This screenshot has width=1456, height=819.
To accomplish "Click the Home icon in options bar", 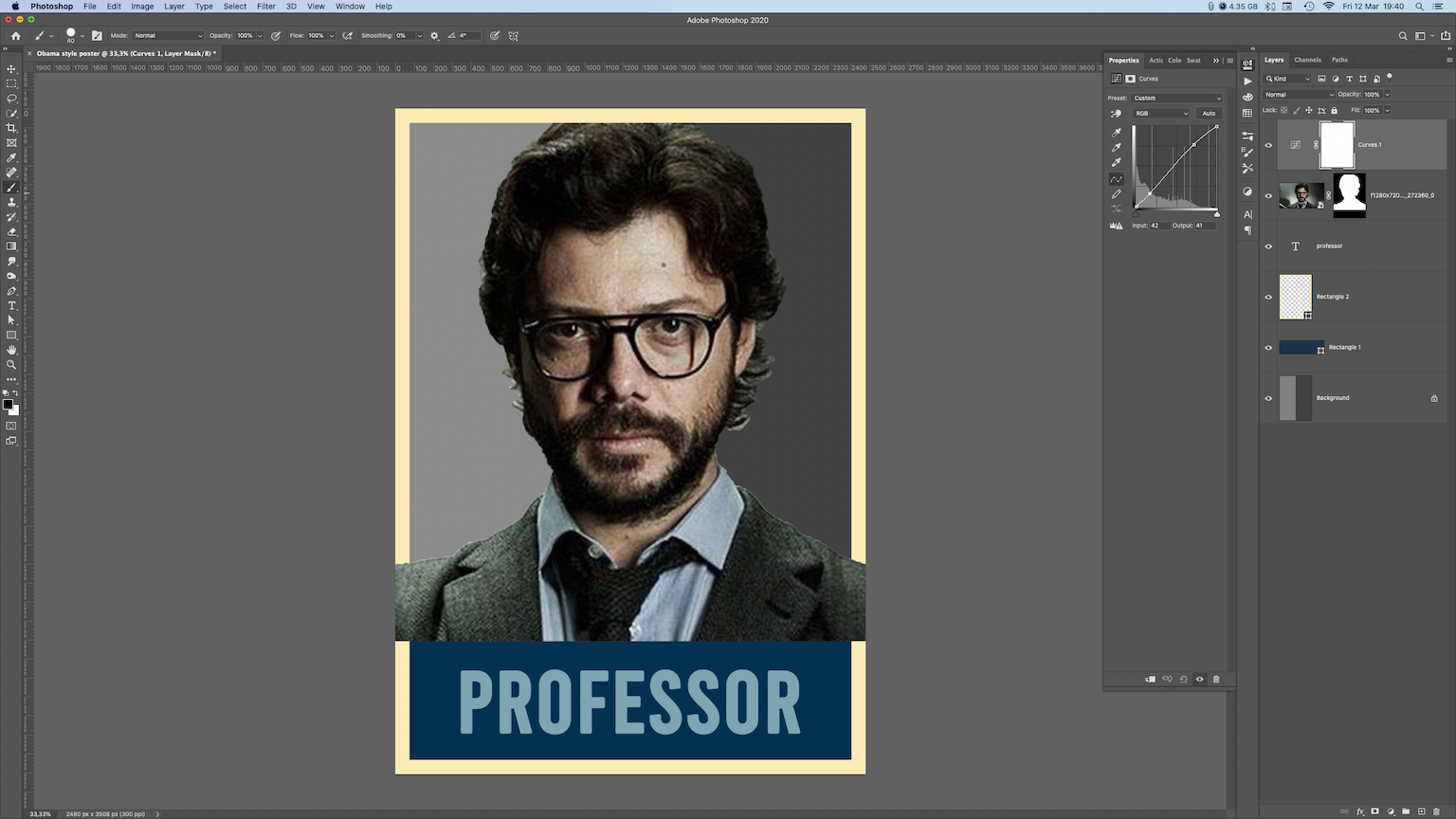I will pos(15,36).
